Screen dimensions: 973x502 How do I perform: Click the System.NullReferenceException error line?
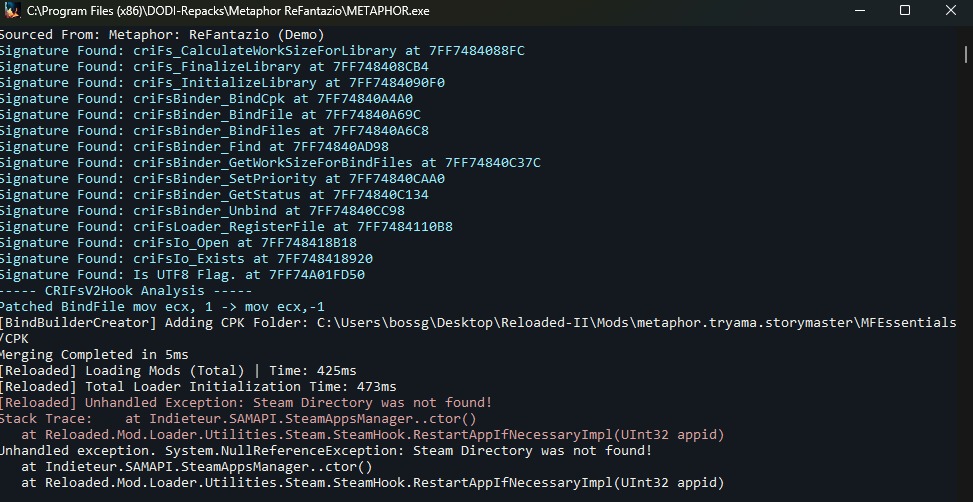click(x=326, y=451)
